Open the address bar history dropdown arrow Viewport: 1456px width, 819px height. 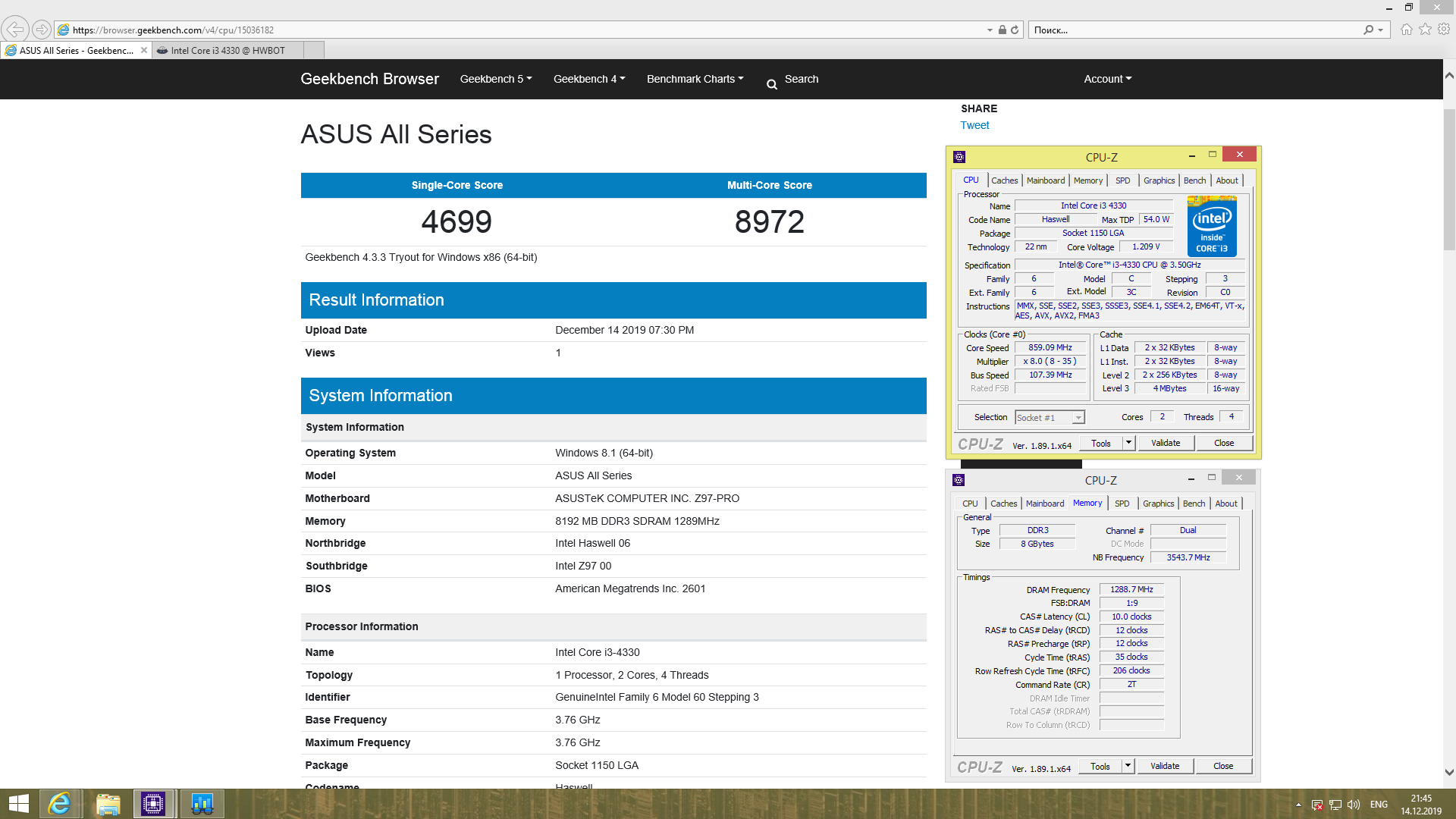pos(990,30)
